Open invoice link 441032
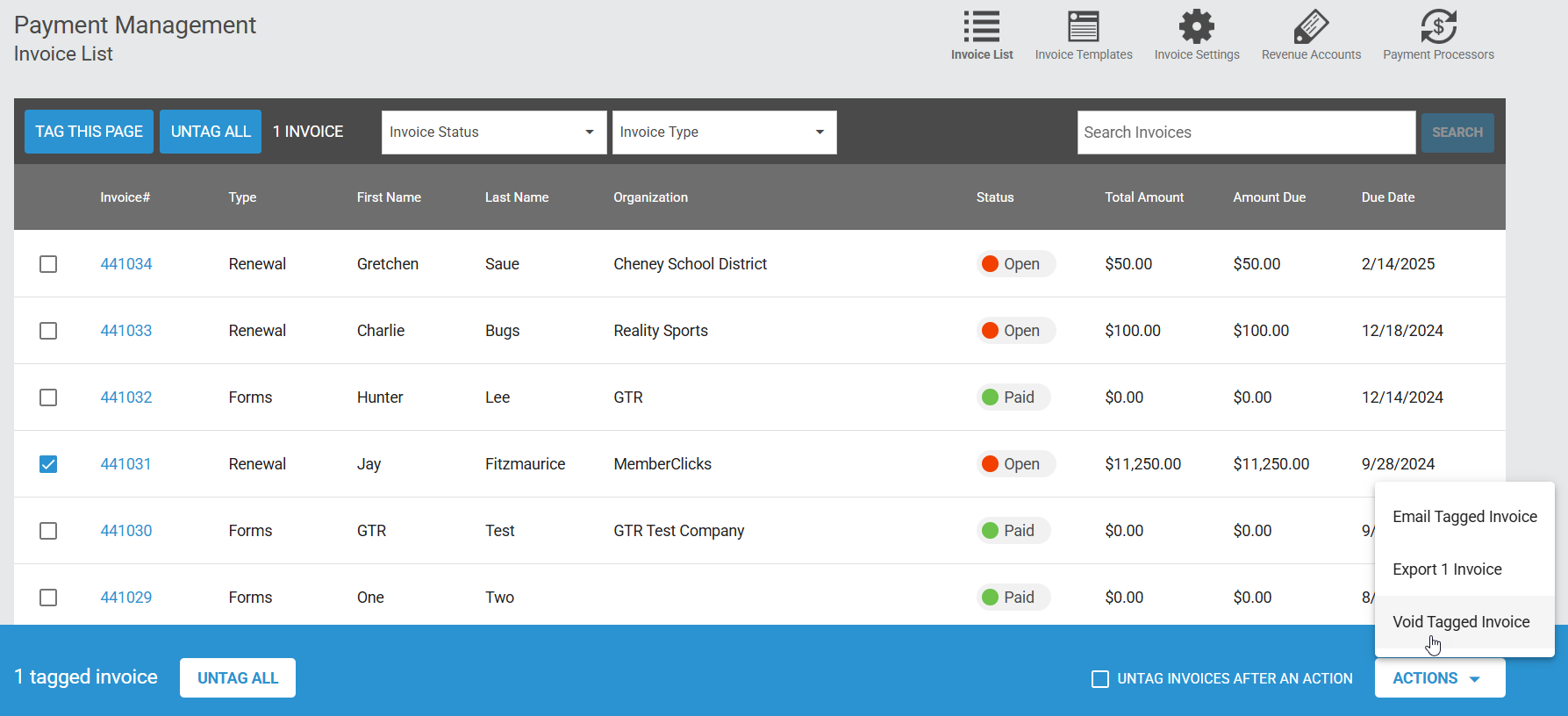Image resolution: width=1568 pixels, height=716 pixels. [x=126, y=397]
